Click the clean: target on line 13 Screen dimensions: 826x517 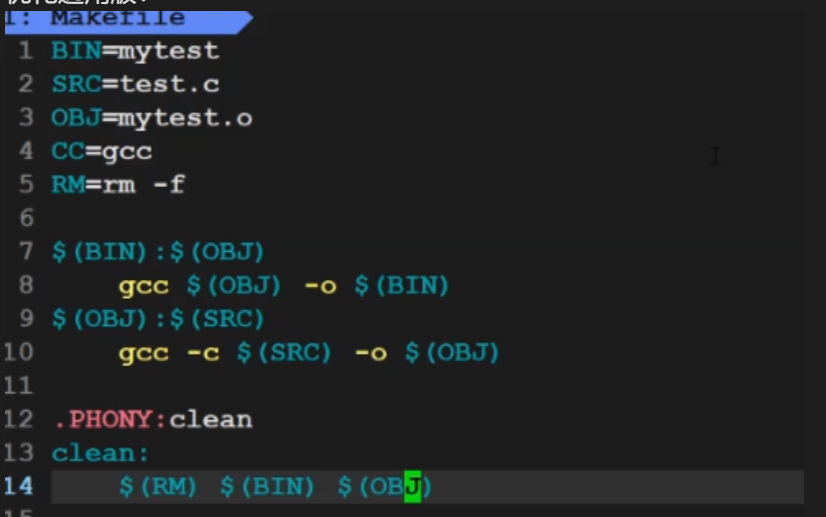(101, 453)
